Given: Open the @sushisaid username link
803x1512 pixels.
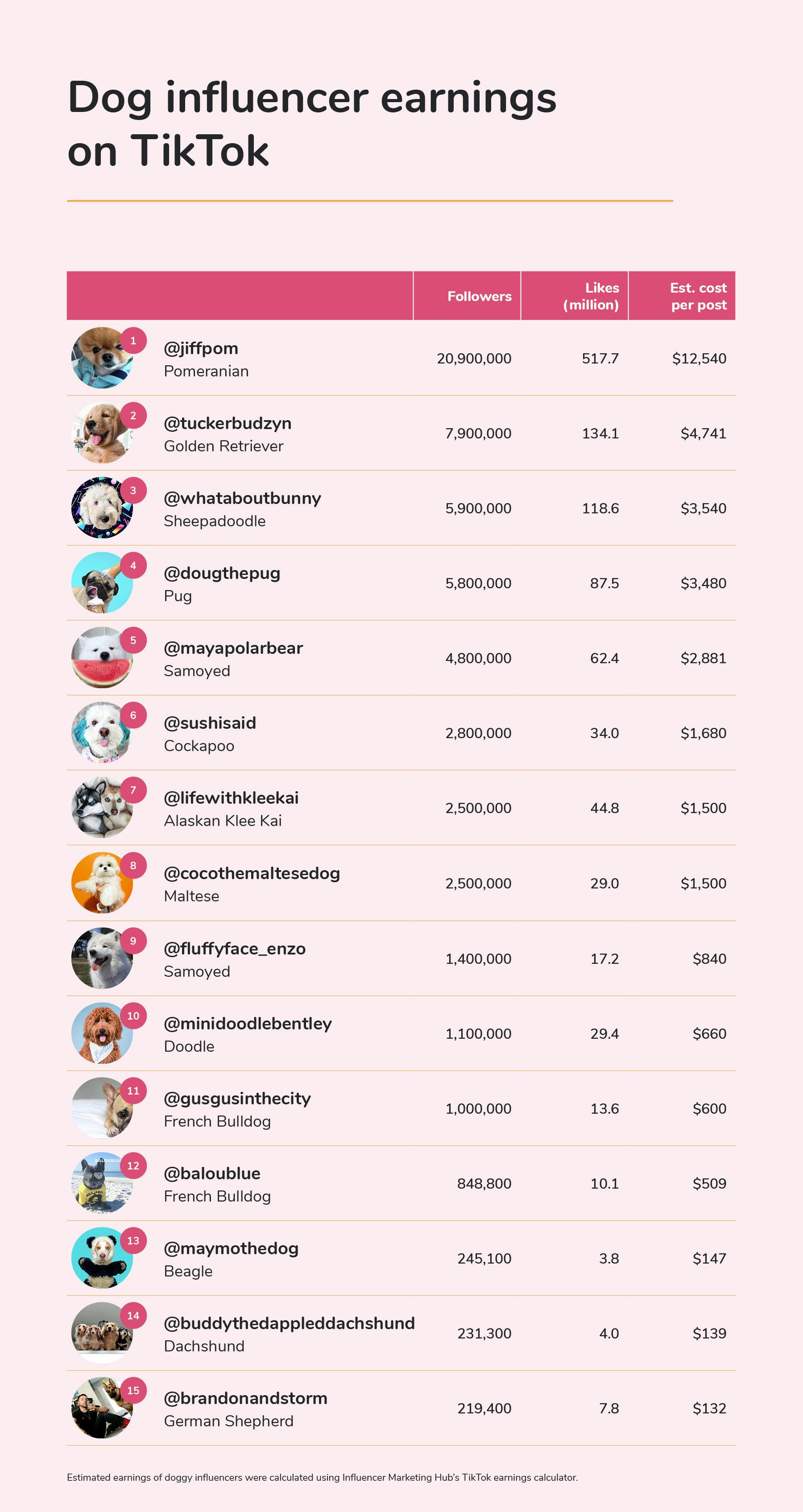Looking at the screenshot, I should tap(210, 723).
